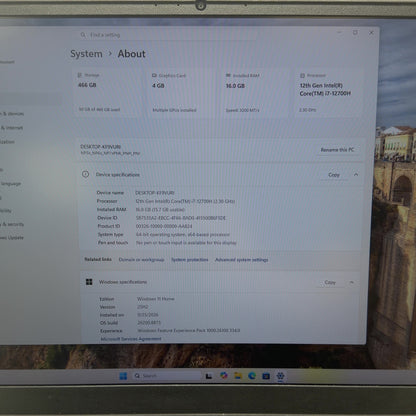Go back to System in the breadcrumb
The image size is (416, 416).
(86, 54)
